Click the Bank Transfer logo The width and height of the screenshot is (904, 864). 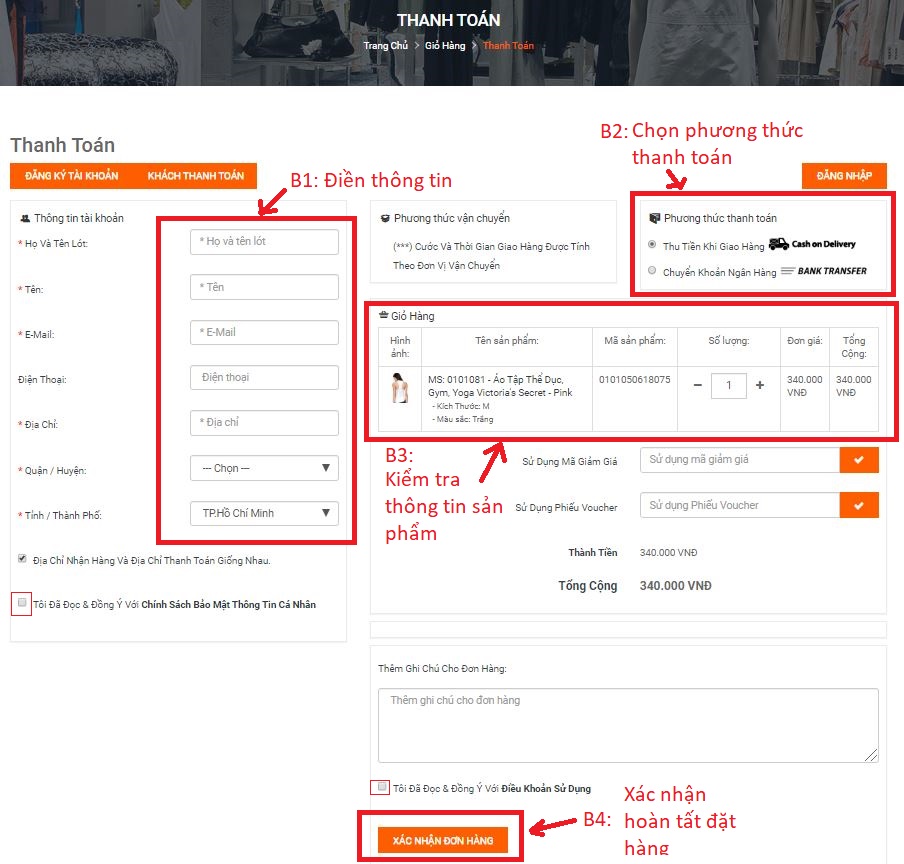tap(823, 271)
